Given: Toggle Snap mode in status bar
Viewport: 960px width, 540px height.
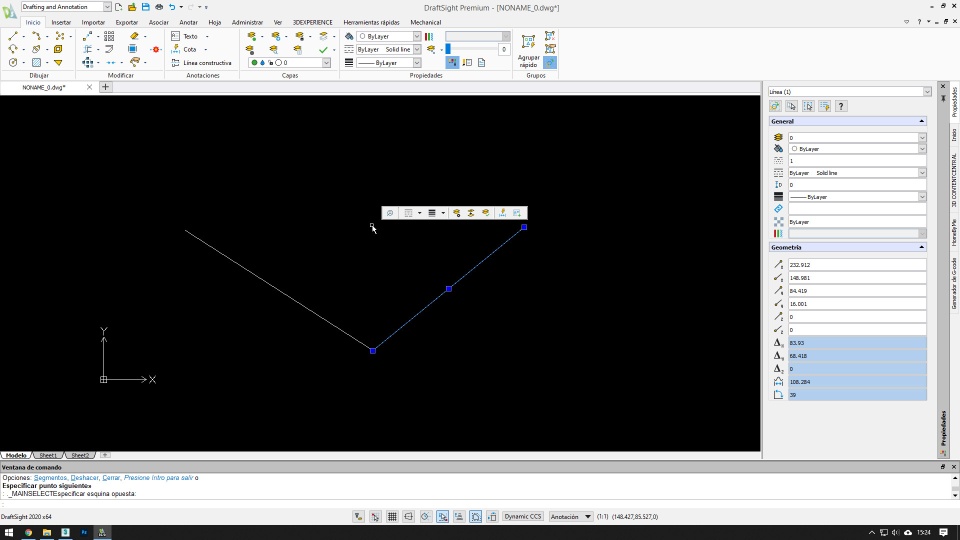Looking at the screenshot, I should [375, 517].
